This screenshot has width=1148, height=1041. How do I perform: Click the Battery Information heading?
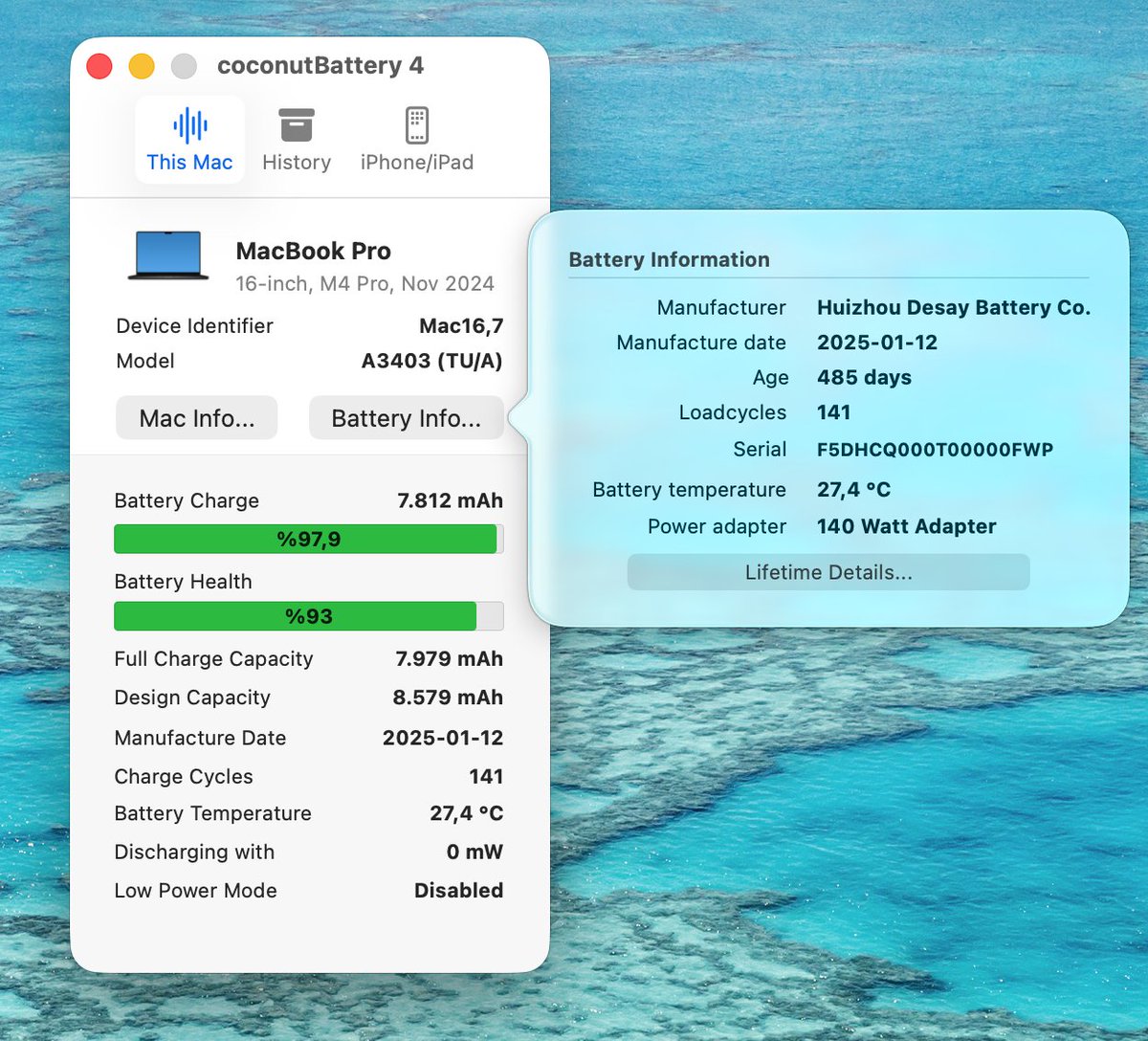[669, 259]
